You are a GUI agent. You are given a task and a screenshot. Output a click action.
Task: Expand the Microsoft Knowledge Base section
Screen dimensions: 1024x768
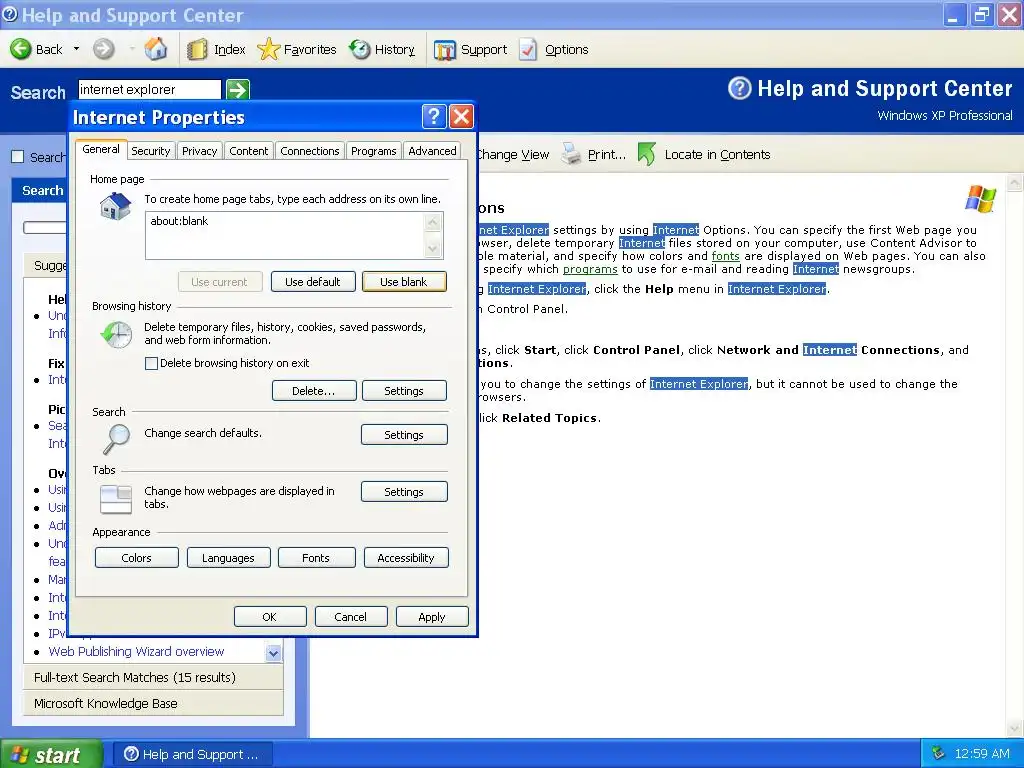(153, 703)
